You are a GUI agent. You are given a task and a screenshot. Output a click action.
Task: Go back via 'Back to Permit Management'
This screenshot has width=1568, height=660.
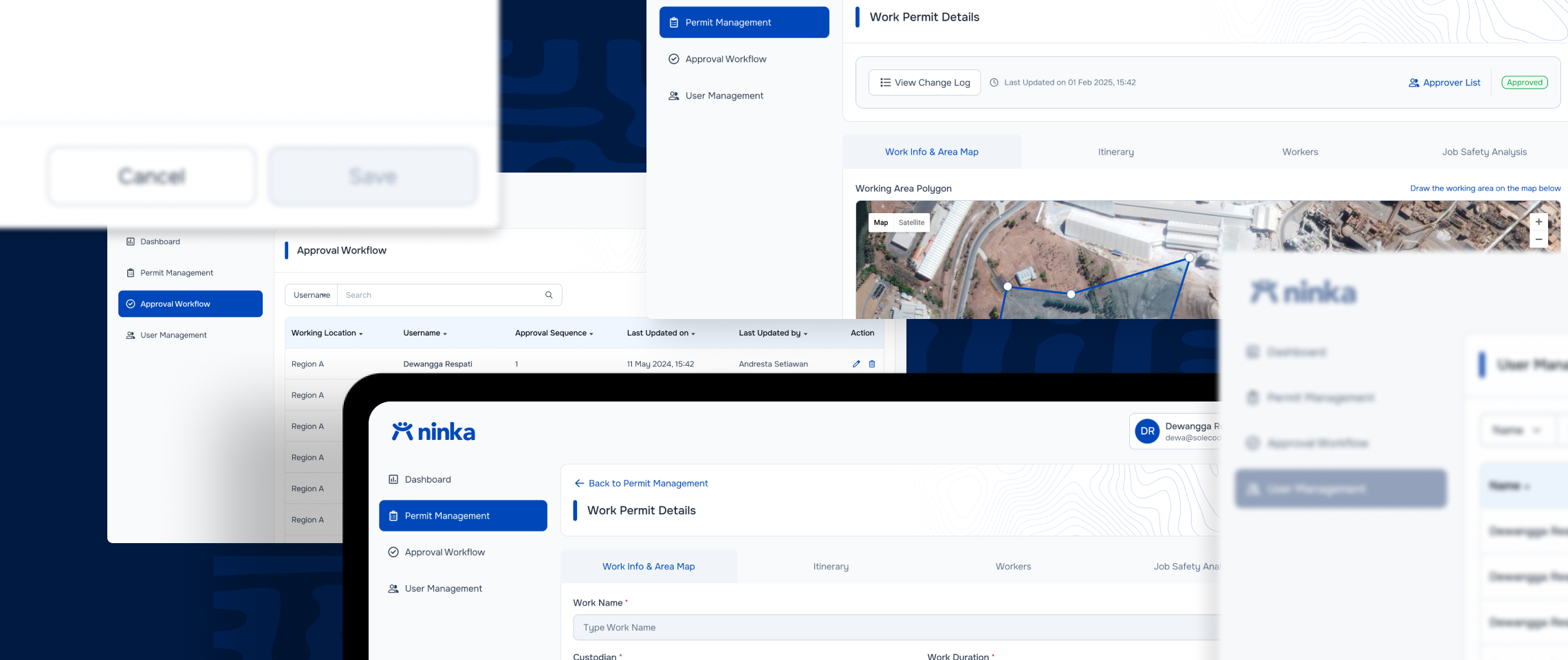click(641, 483)
